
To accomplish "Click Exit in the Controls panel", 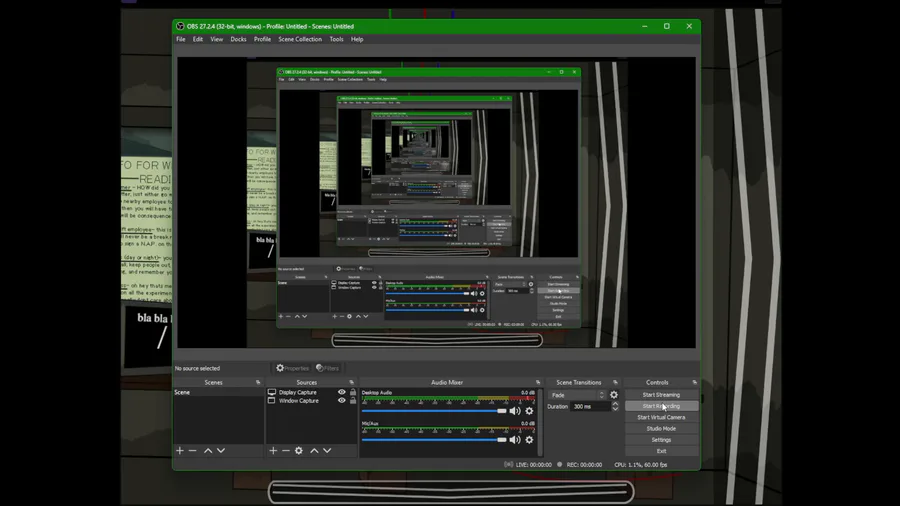I will (661, 451).
